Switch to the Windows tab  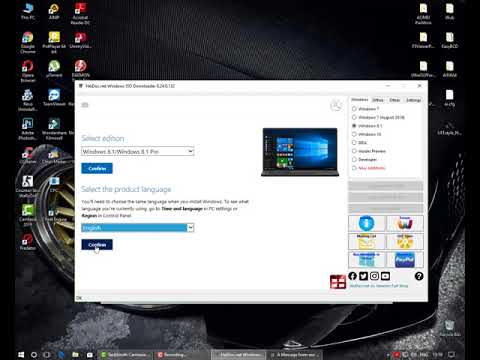(360, 100)
